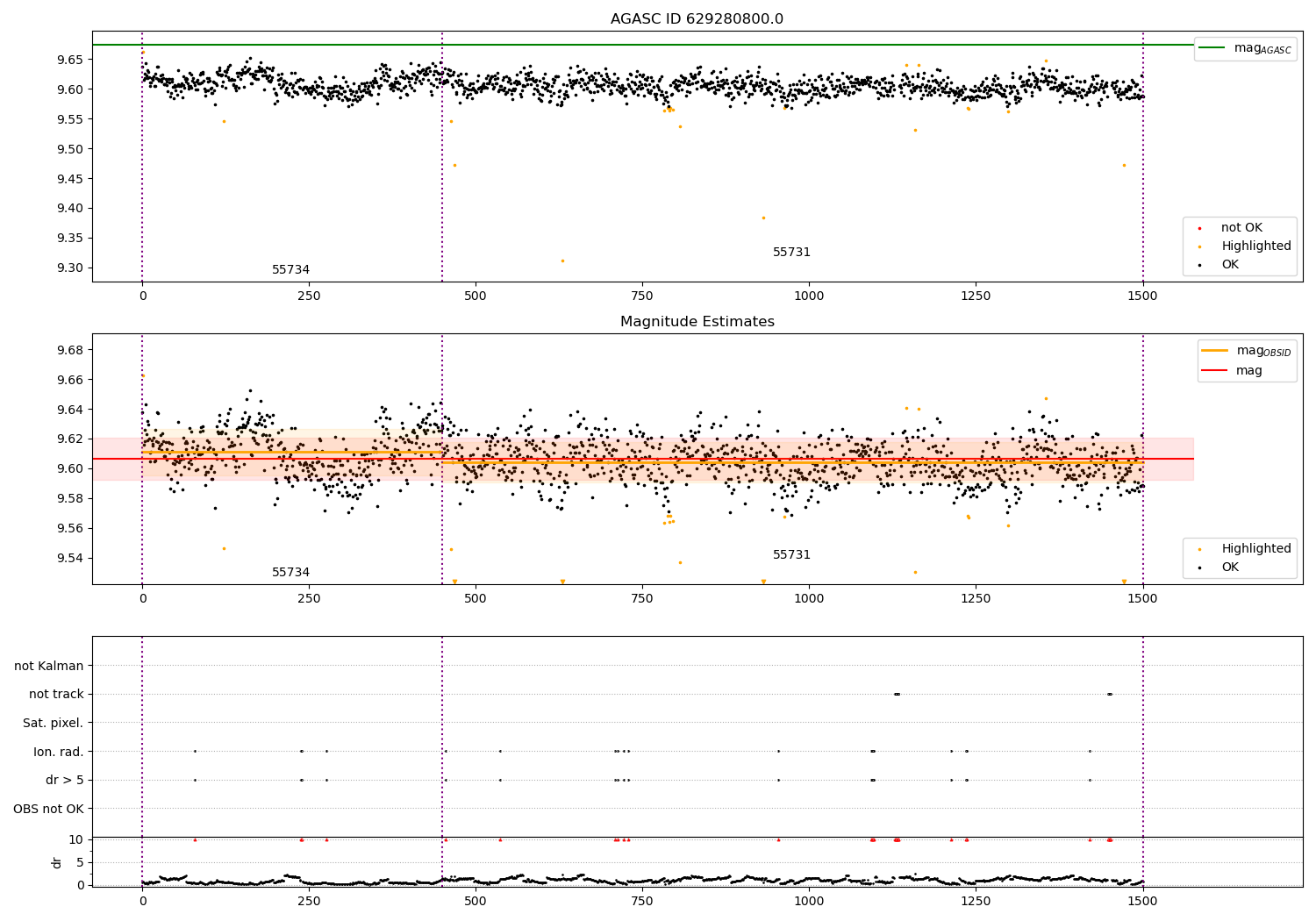Click the 'not track' axis label
1316x921 pixels.
[56, 695]
